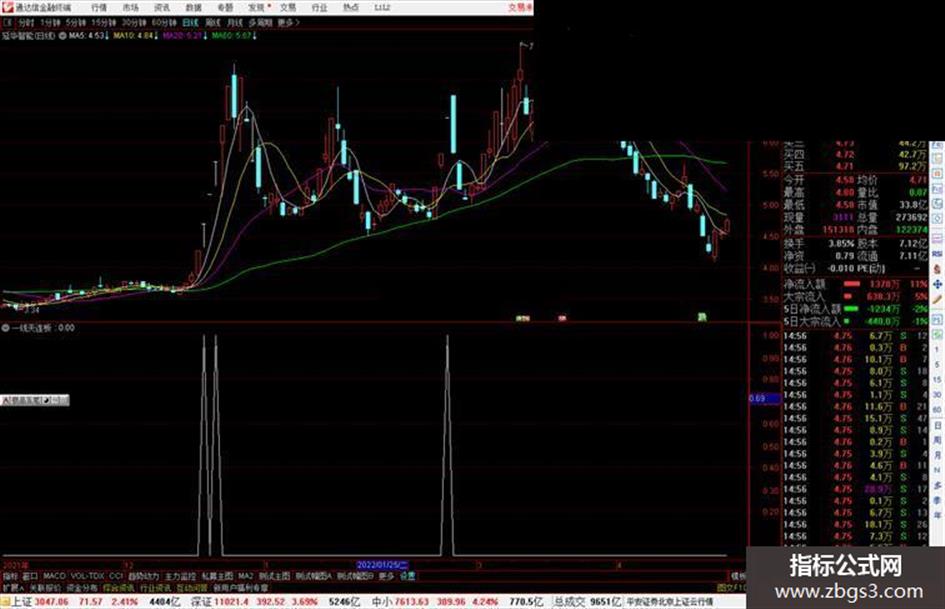This screenshot has width=945, height=609.
Task: Expand 更多 periods next to 多周期
Action: 288,23
